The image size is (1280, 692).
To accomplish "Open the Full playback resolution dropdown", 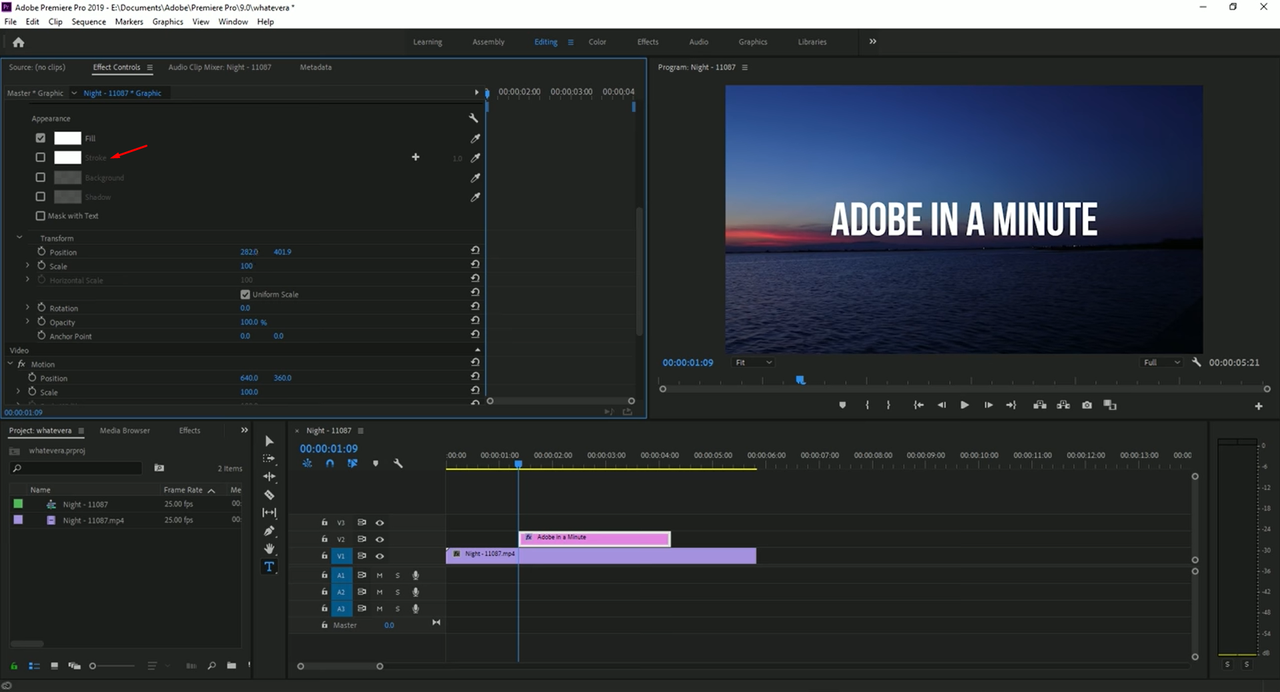I will pos(1162,362).
